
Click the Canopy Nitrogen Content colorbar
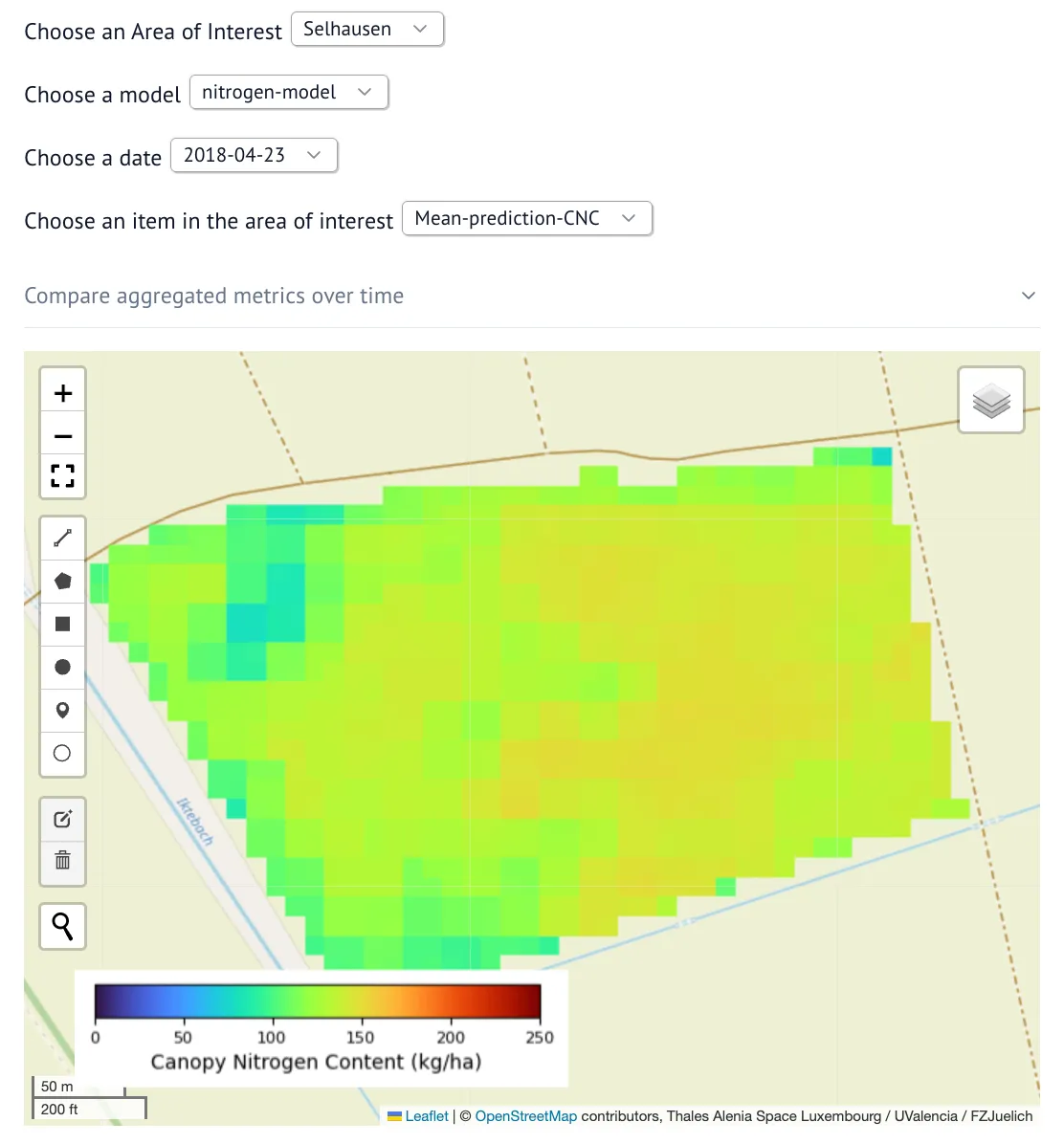(x=319, y=1001)
